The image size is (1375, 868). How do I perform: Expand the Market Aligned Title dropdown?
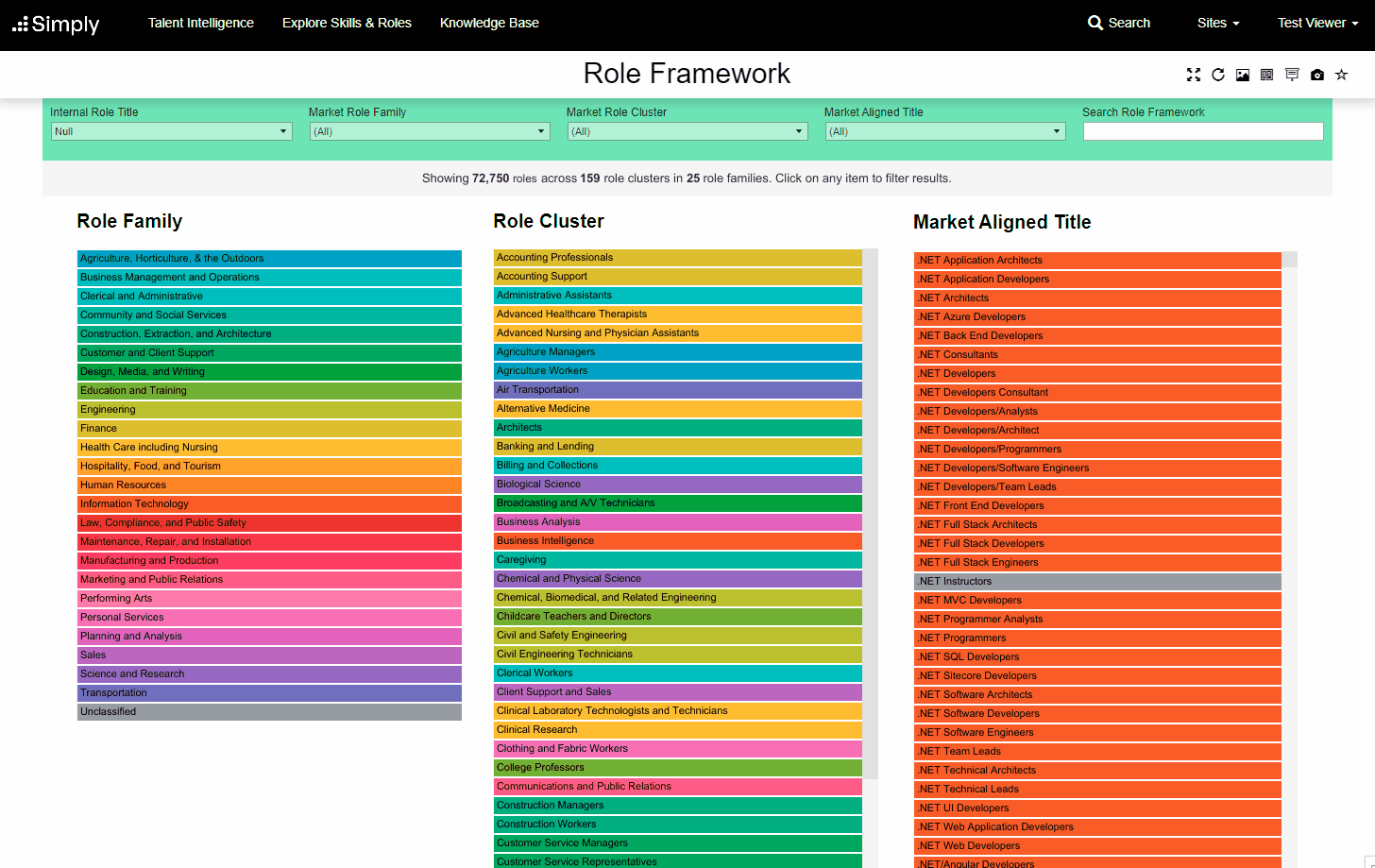944,131
